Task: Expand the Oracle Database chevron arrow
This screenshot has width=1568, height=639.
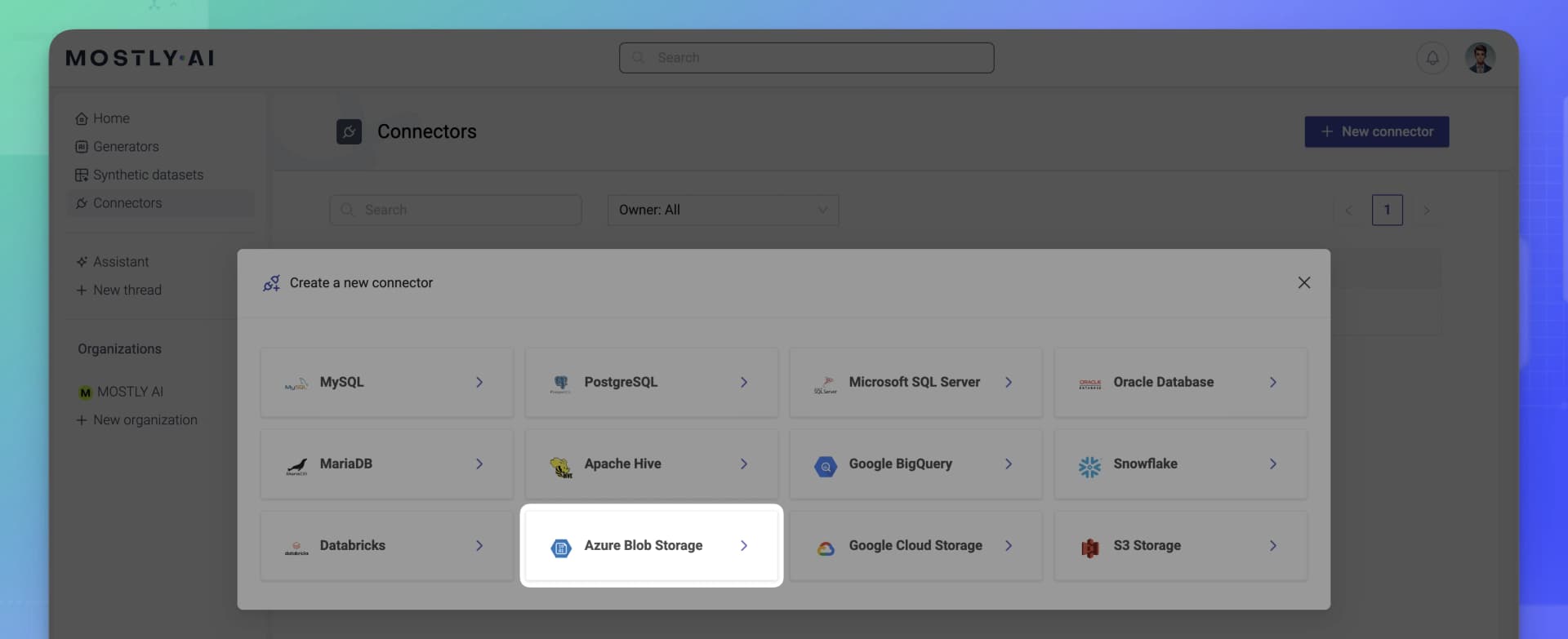Action: tap(1273, 382)
